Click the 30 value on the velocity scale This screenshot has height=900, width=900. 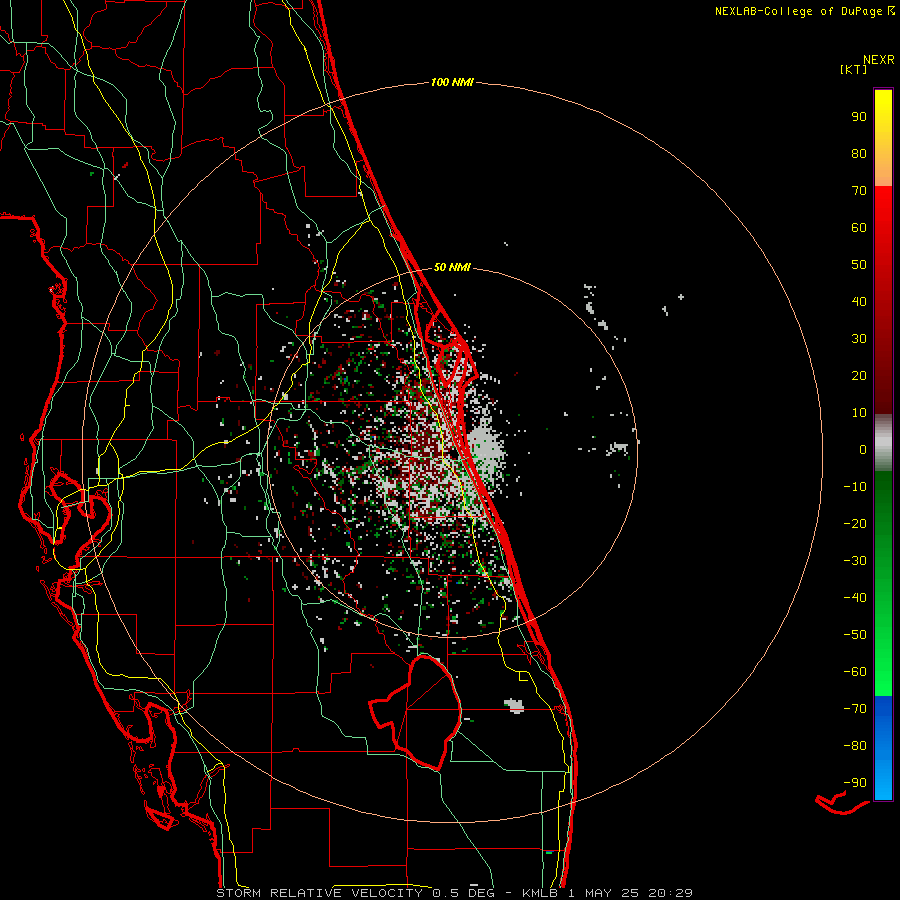pyautogui.click(x=859, y=339)
